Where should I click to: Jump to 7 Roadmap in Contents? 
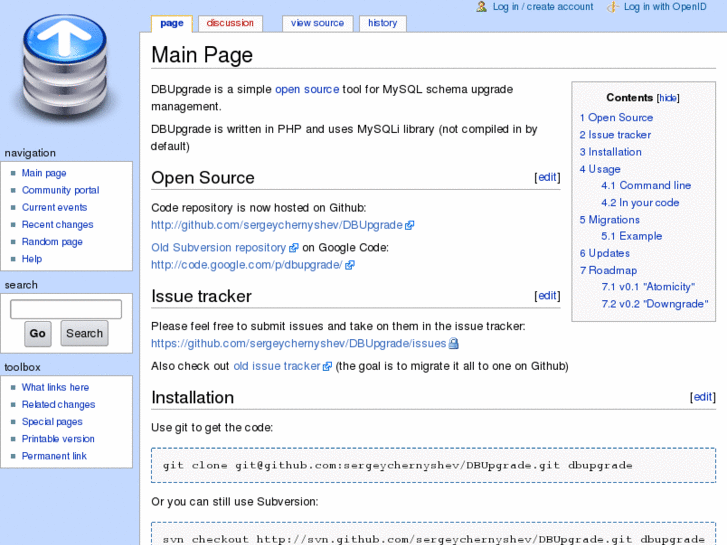(x=608, y=270)
